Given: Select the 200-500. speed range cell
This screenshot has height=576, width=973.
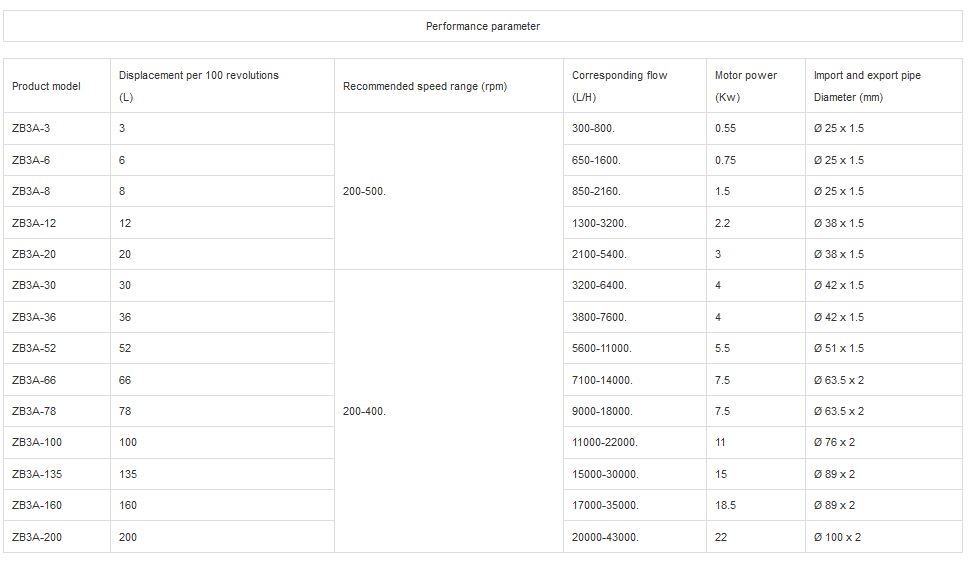Looking at the screenshot, I should pyautogui.click(x=364, y=191).
